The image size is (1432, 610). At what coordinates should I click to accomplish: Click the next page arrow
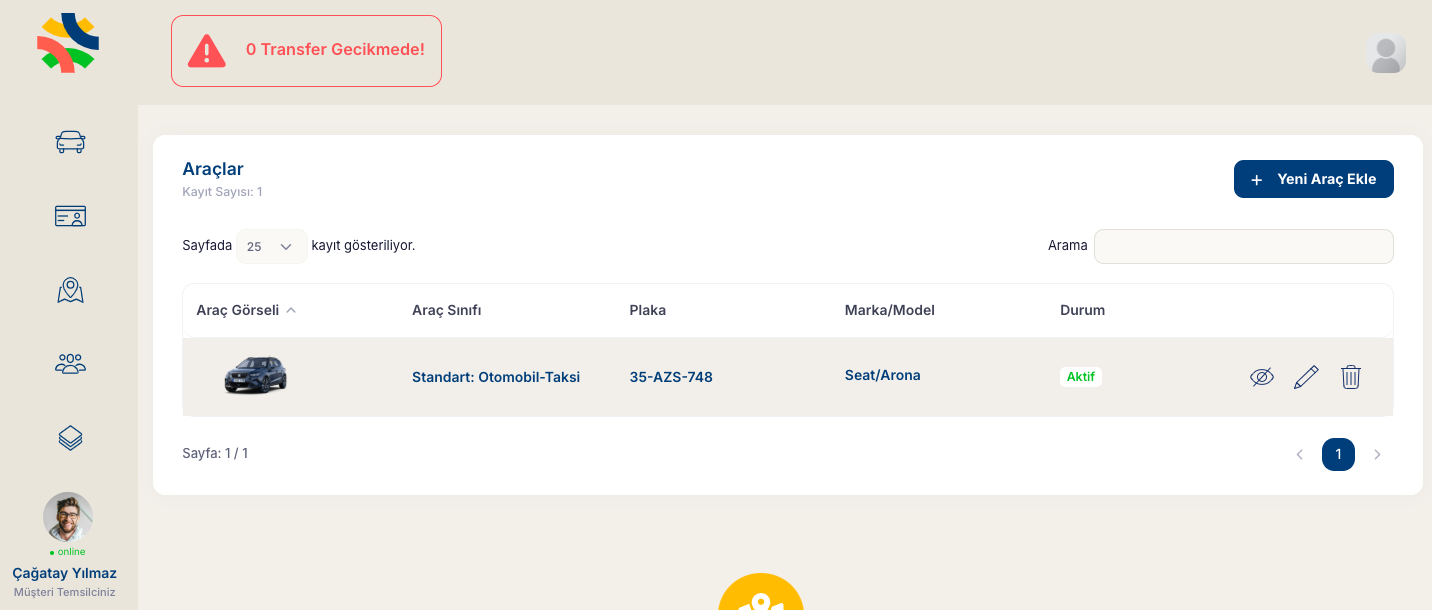[x=1377, y=454]
